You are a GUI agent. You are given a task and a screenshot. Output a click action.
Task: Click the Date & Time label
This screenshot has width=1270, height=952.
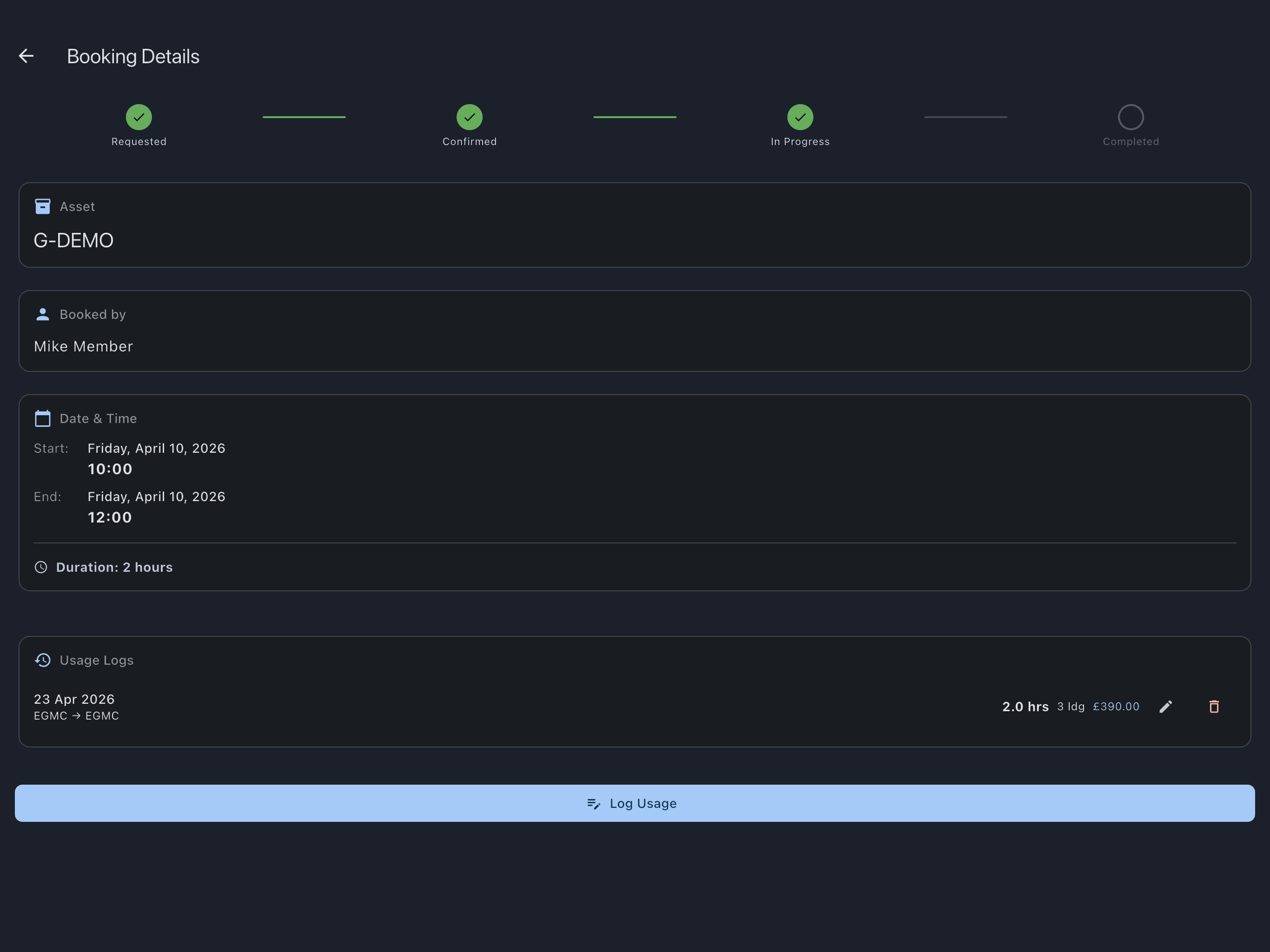point(98,418)
